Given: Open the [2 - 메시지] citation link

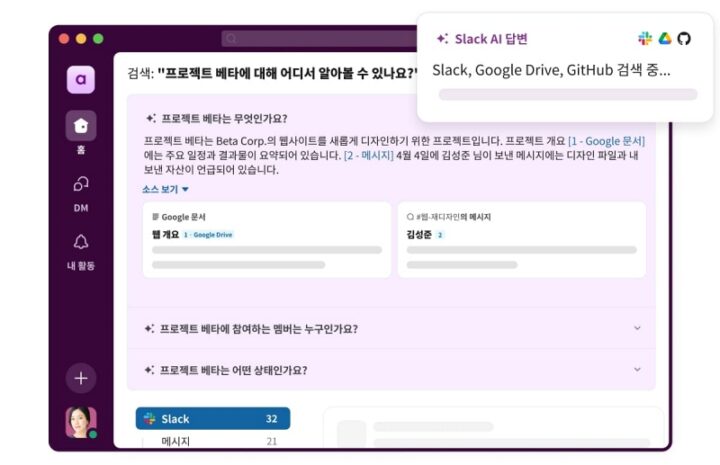Looking at the screenshot, I should point(368,155).
